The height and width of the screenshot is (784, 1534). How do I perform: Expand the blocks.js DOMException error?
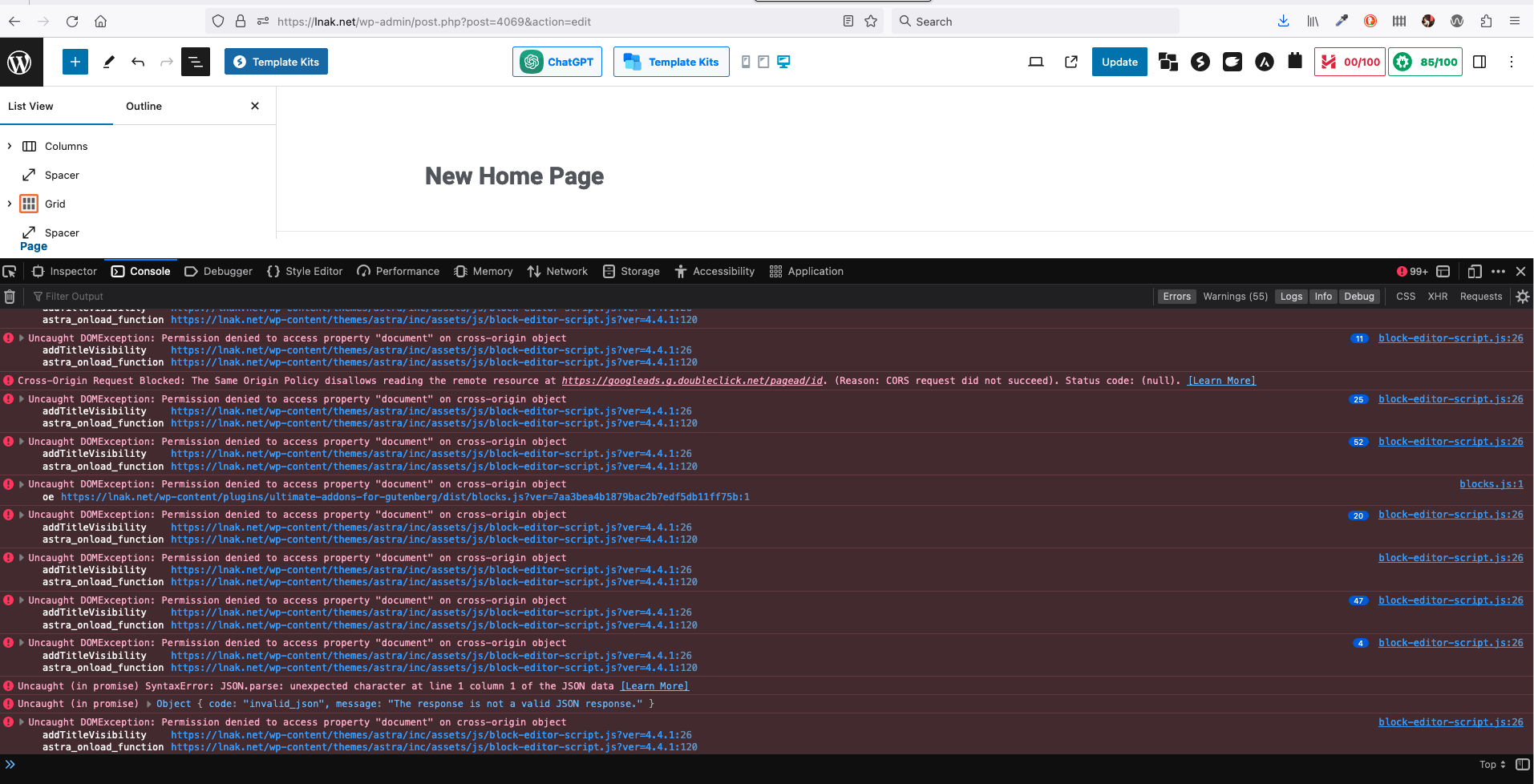coord(22,484)
